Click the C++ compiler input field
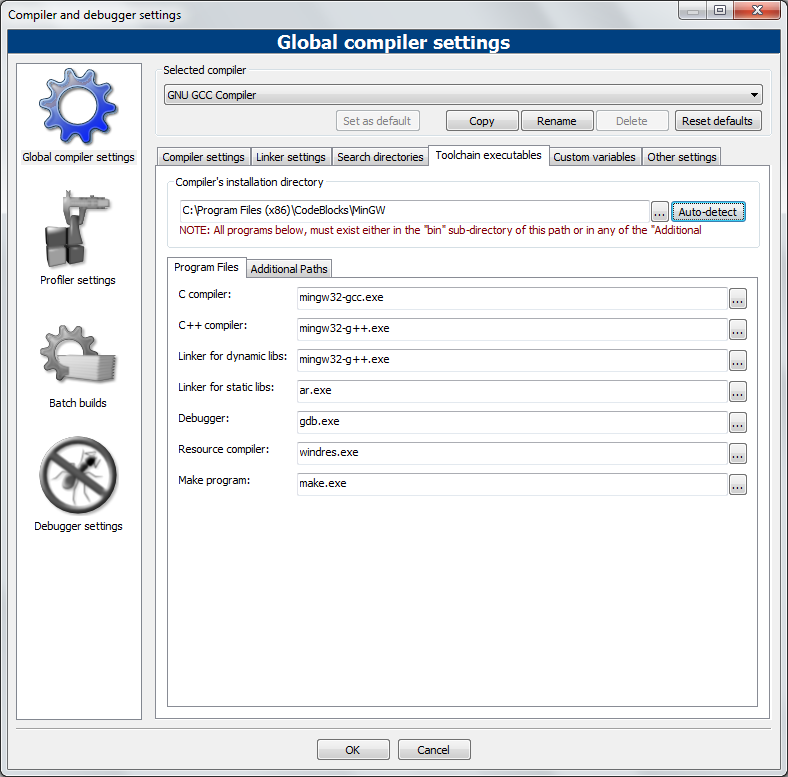This screenshot has width=788, height=777. pos(511,329)
